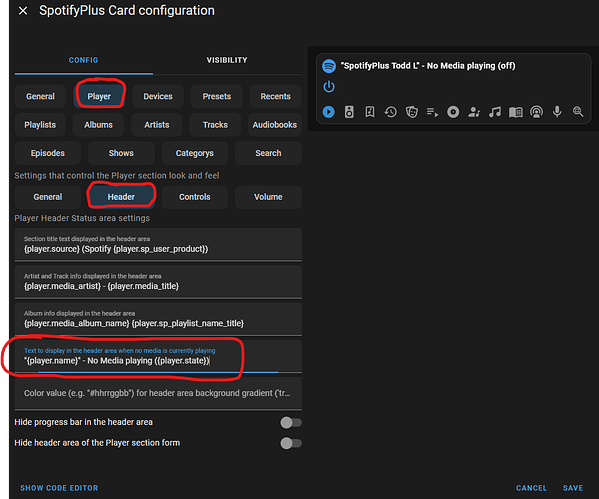Open Player General settings sub-tab
The width and height of the screenshot is (599, 499).
[48, 197]
